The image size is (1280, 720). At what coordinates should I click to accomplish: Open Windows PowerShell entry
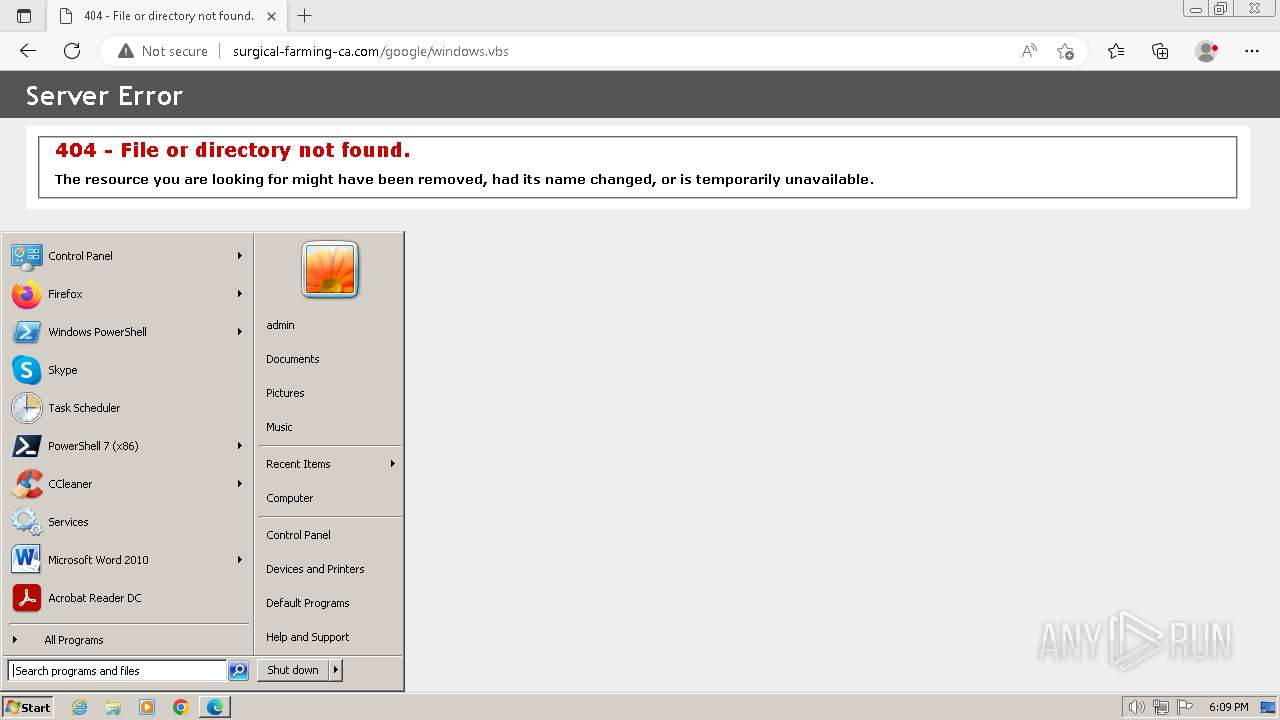[127, 332]
